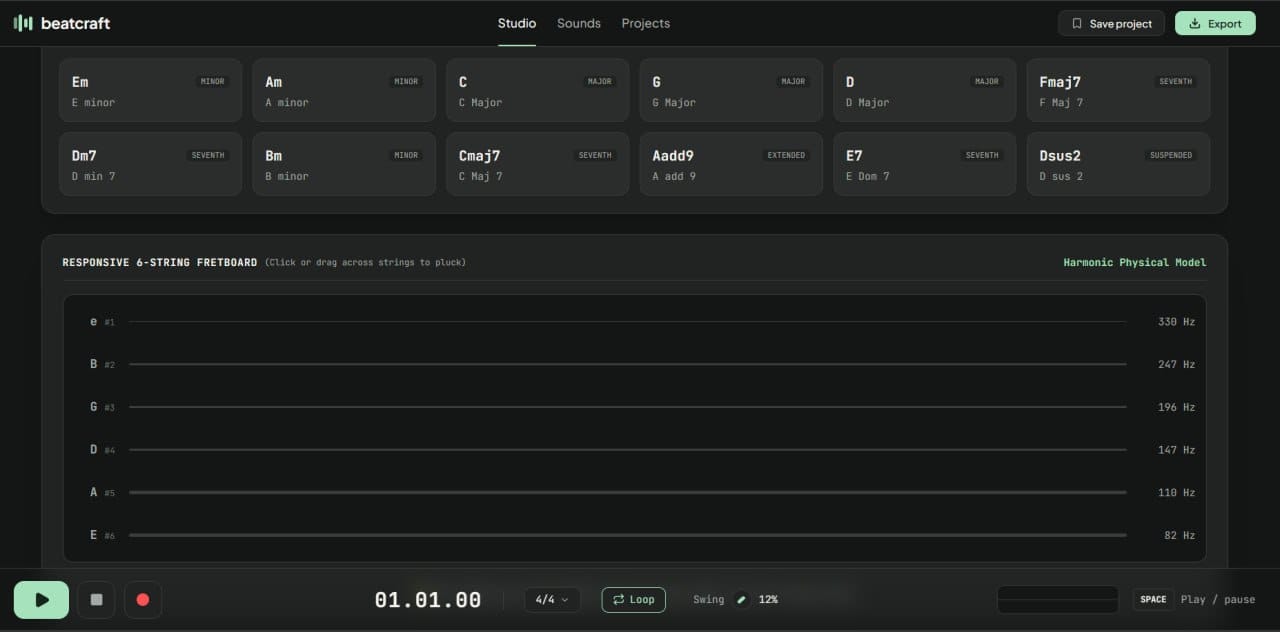1280x632 pixels.
Task: Pluck the D string #4
Action: pyautogui.click(x=627, y=450)
